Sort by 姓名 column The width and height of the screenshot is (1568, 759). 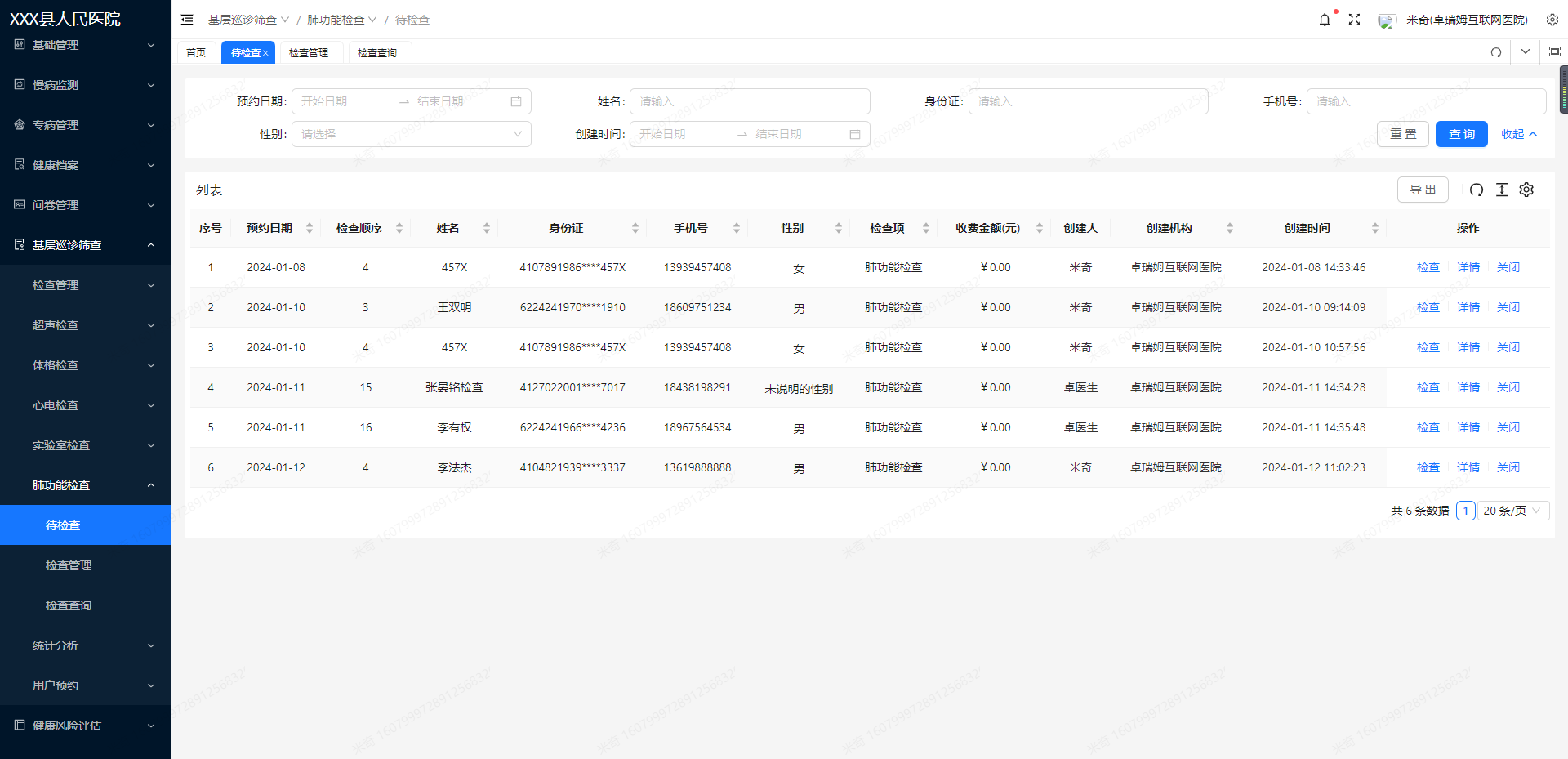coord(487,228)
